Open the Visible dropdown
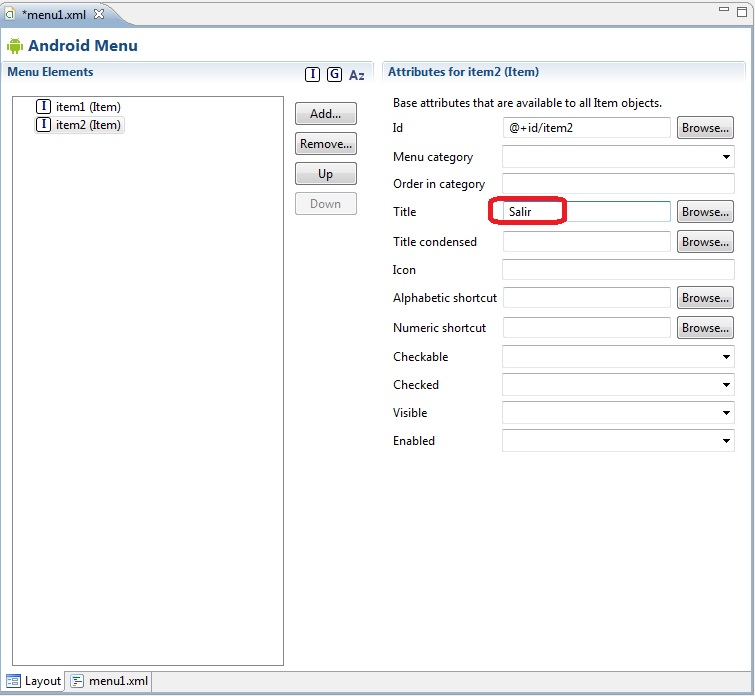 [618, 412]
